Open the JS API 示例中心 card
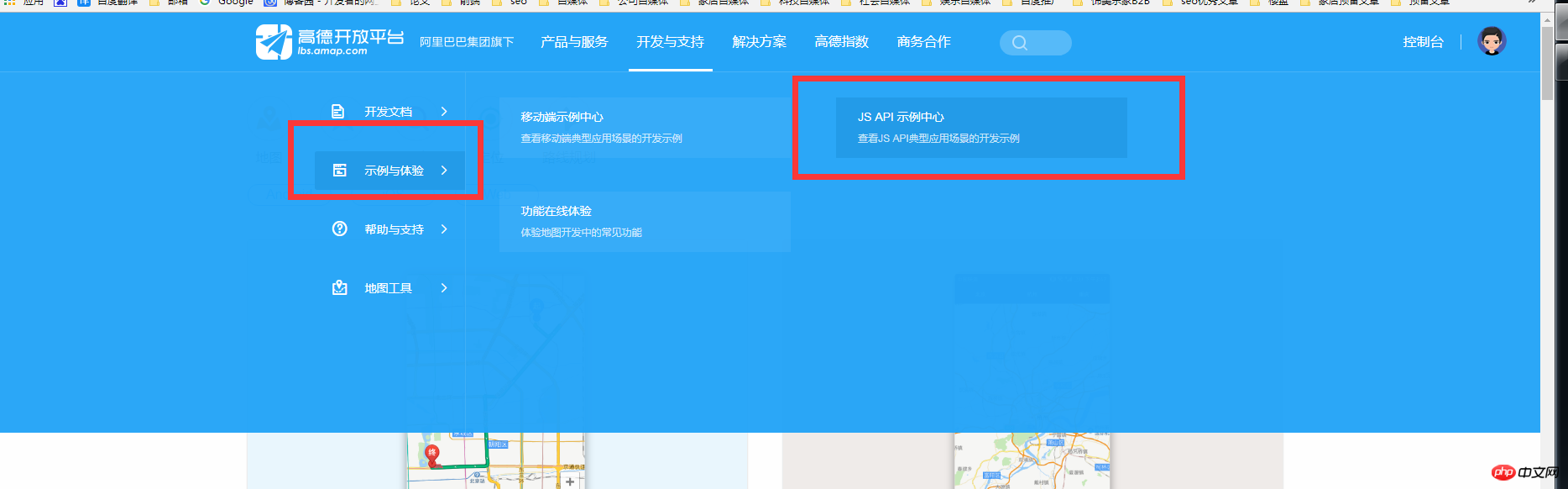The image size is (1568, 489). (x=981, y=128)
